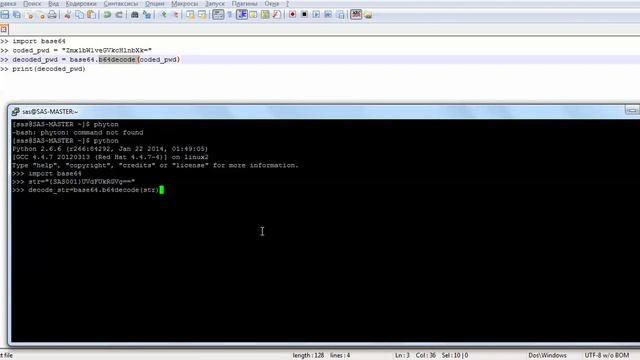Screen dimensions: 640x360
Task: Toggle the Word Wrap toolbar button
Action: click(218, 15)
